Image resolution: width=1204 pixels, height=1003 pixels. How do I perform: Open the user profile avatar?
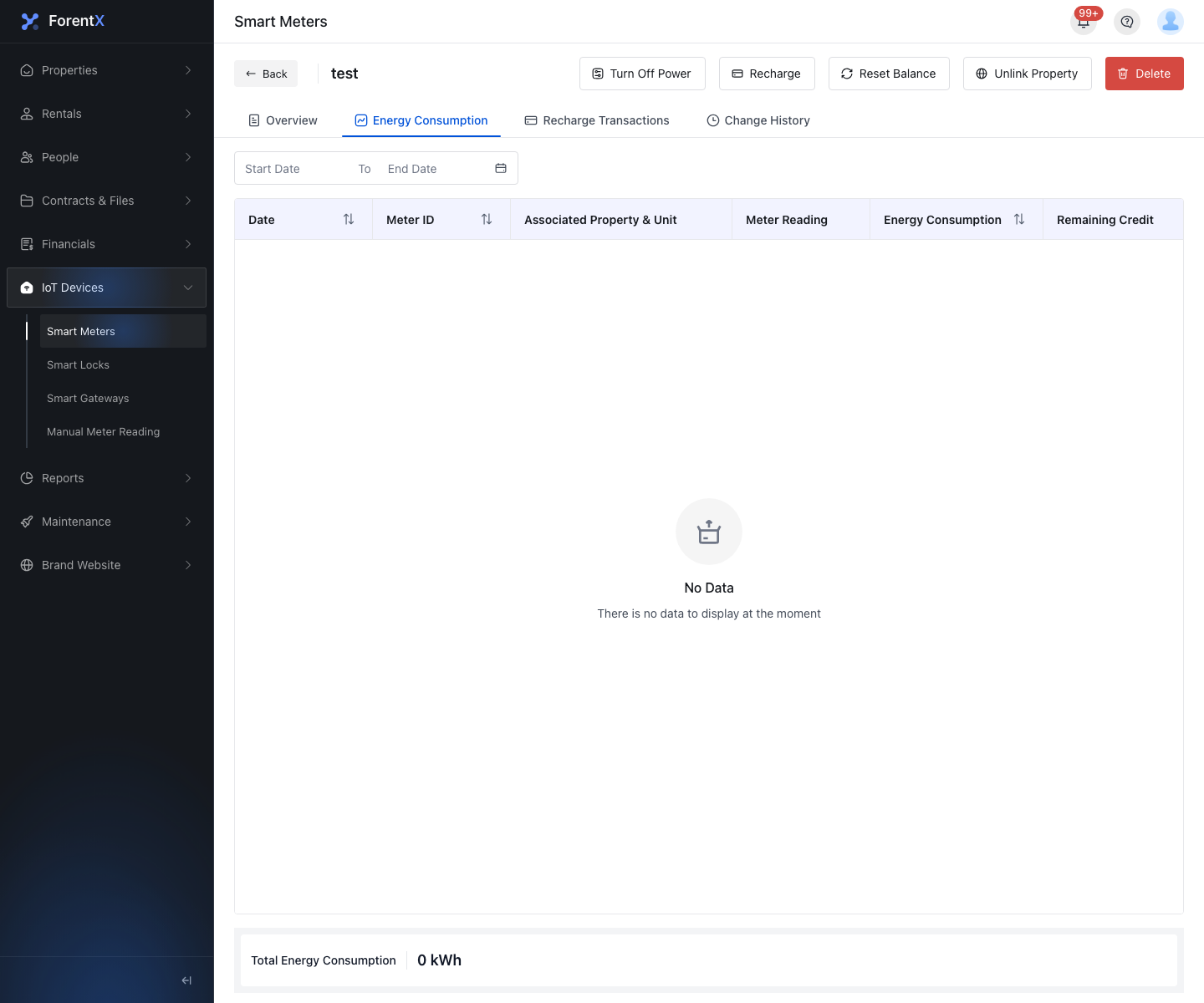tap(1171, 22)
